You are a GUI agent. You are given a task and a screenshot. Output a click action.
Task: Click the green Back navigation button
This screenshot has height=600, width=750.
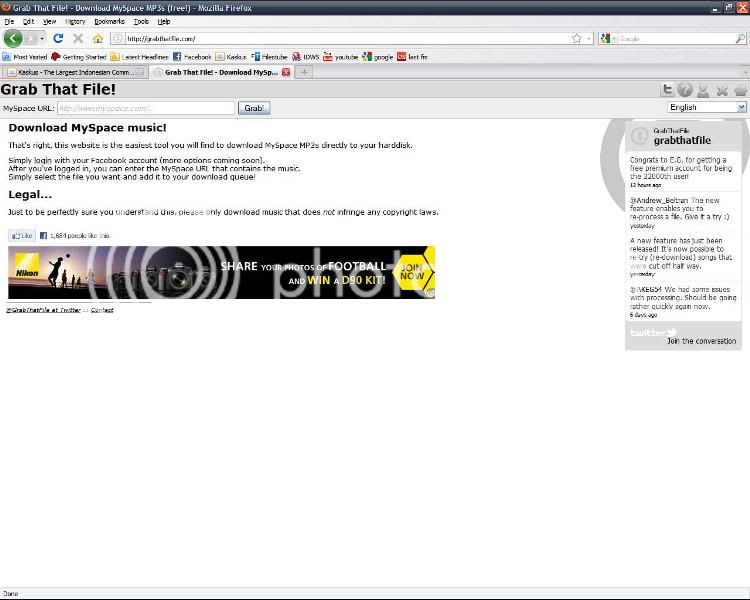pos(13,38)
